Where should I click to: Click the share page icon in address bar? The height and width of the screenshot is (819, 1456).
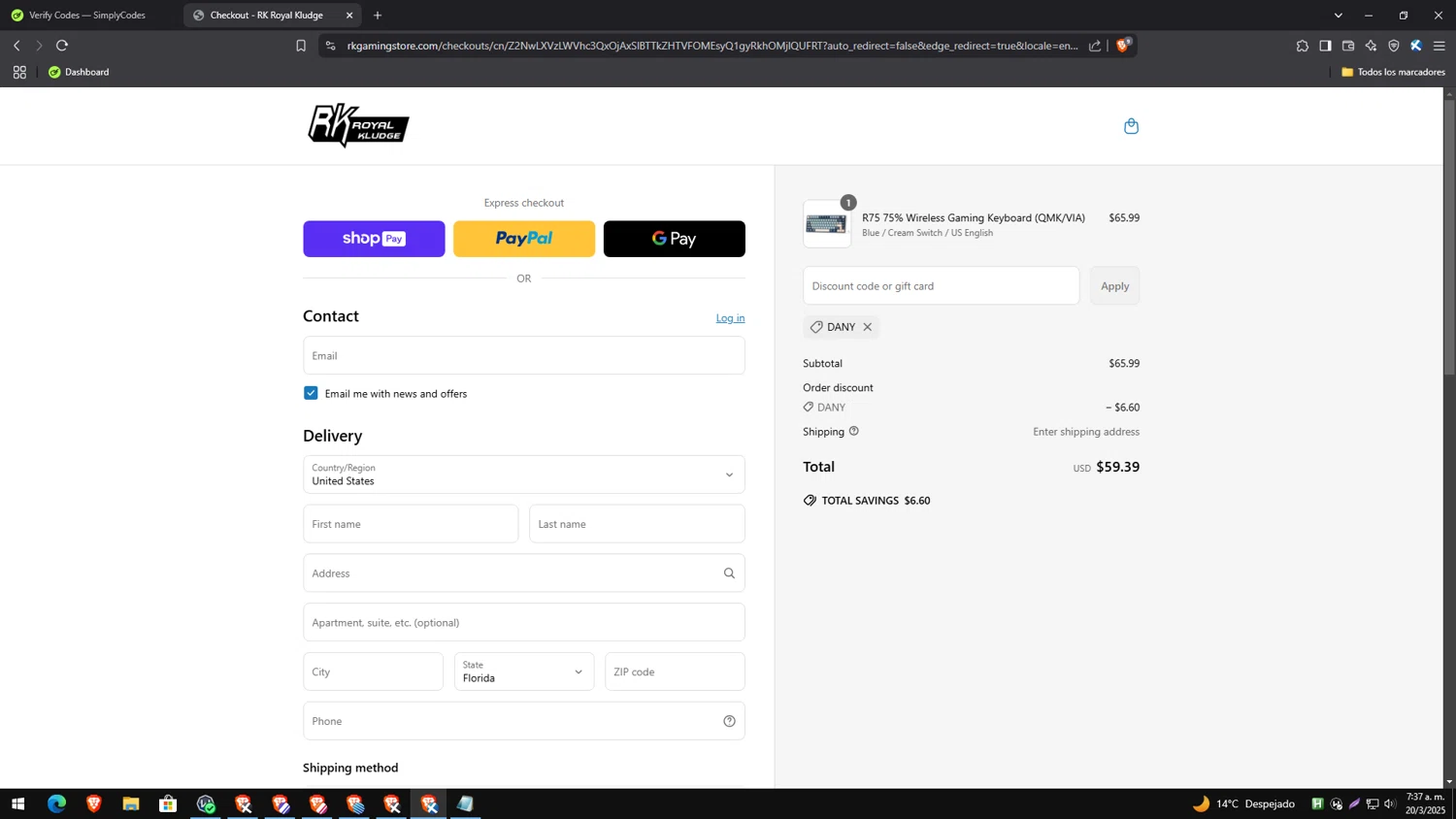[1095, 46]
